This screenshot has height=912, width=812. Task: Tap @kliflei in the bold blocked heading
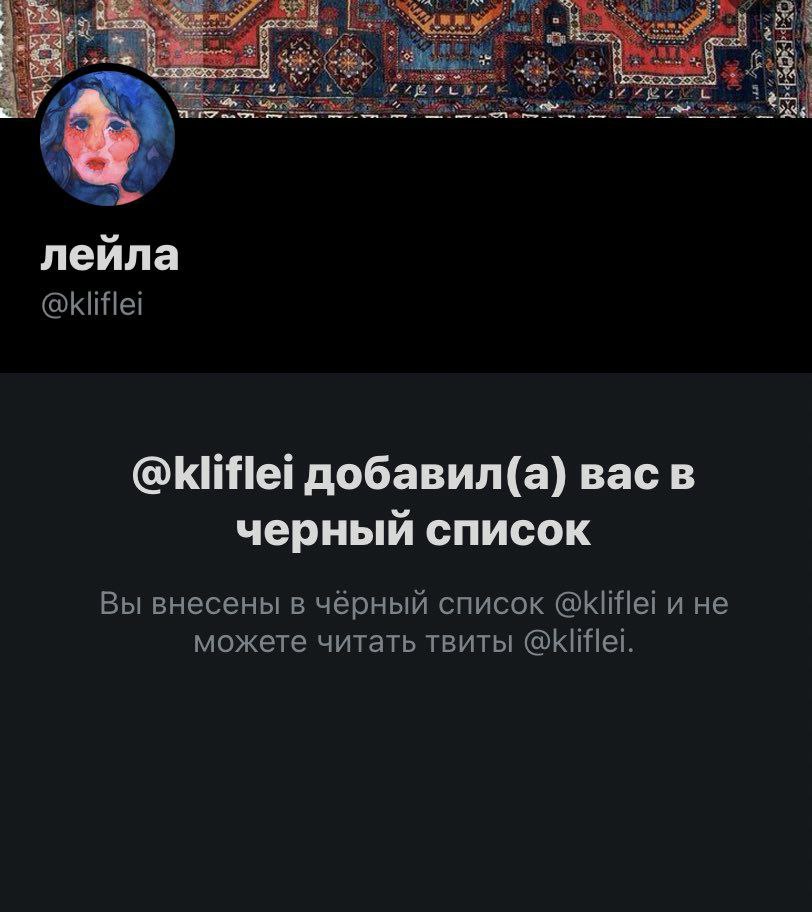pos(215,475)
